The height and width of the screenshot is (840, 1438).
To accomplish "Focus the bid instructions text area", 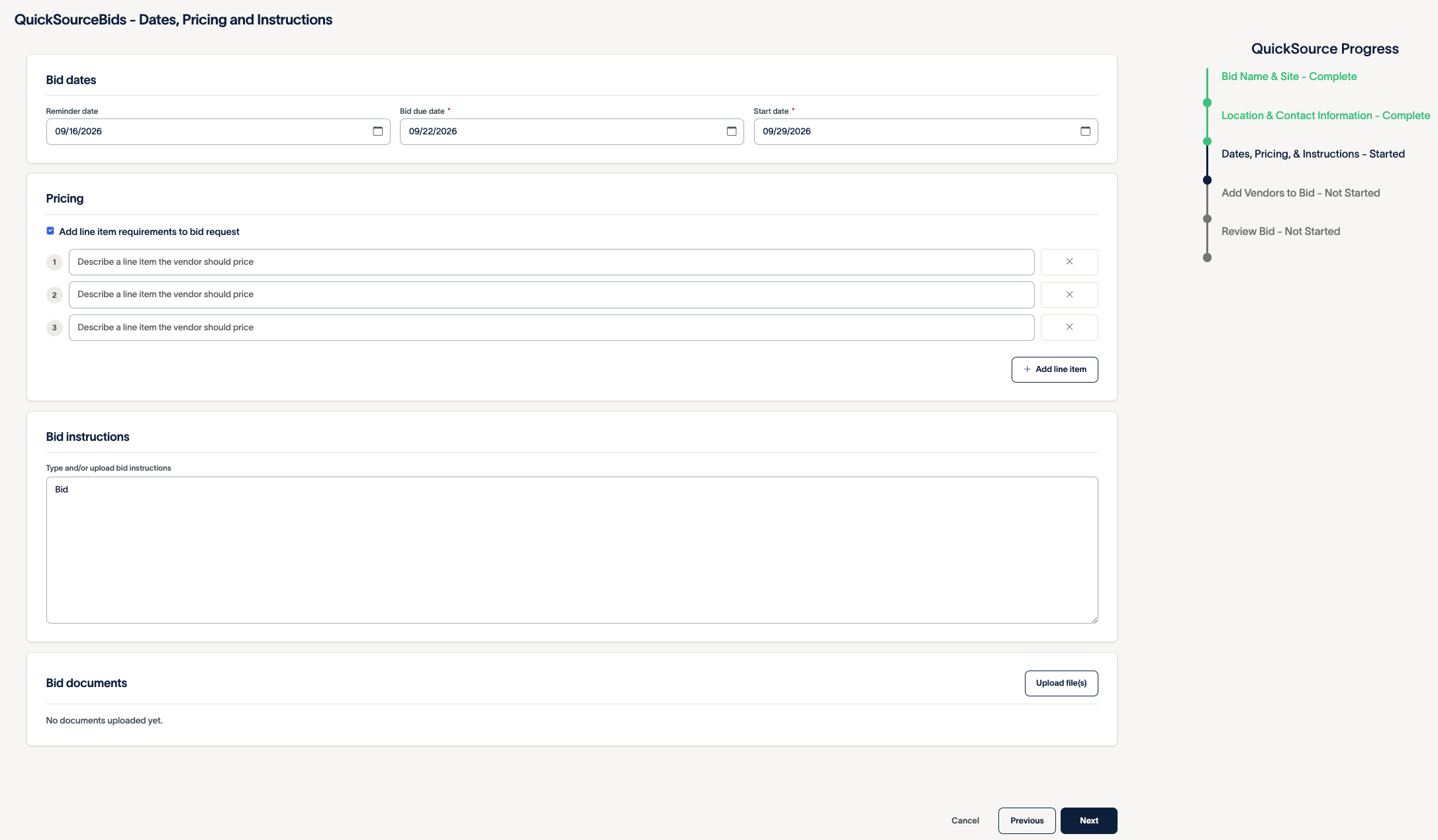I will click(x=572, y=550).
